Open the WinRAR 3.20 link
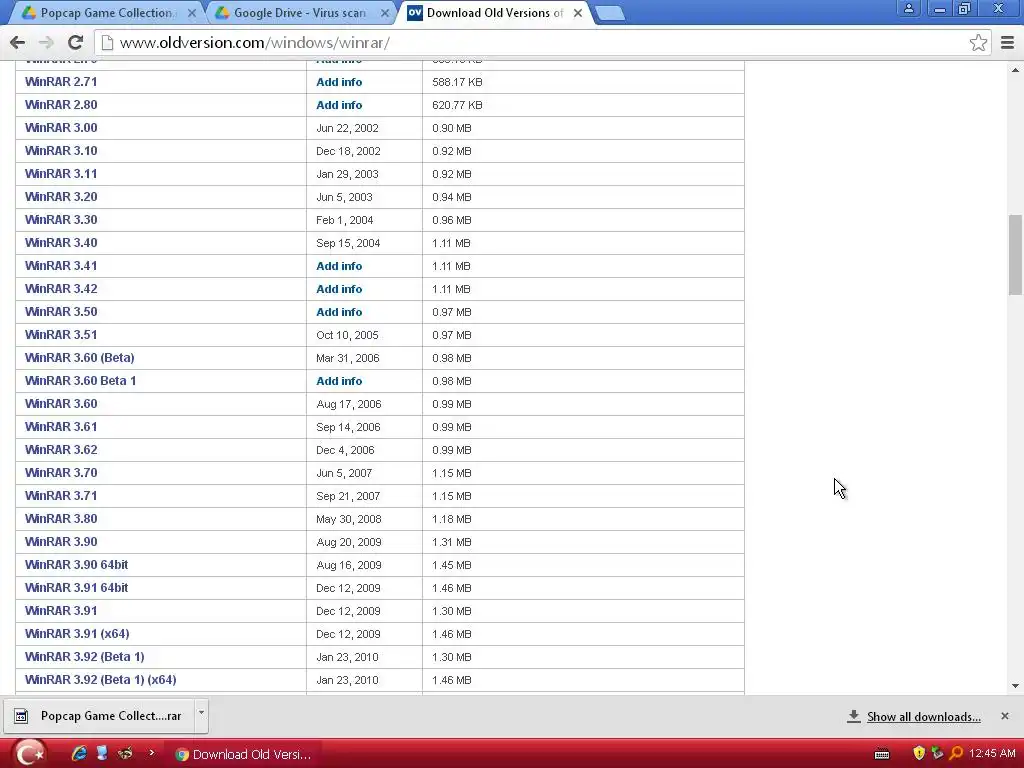1024x768 pixels. point(61,197)
